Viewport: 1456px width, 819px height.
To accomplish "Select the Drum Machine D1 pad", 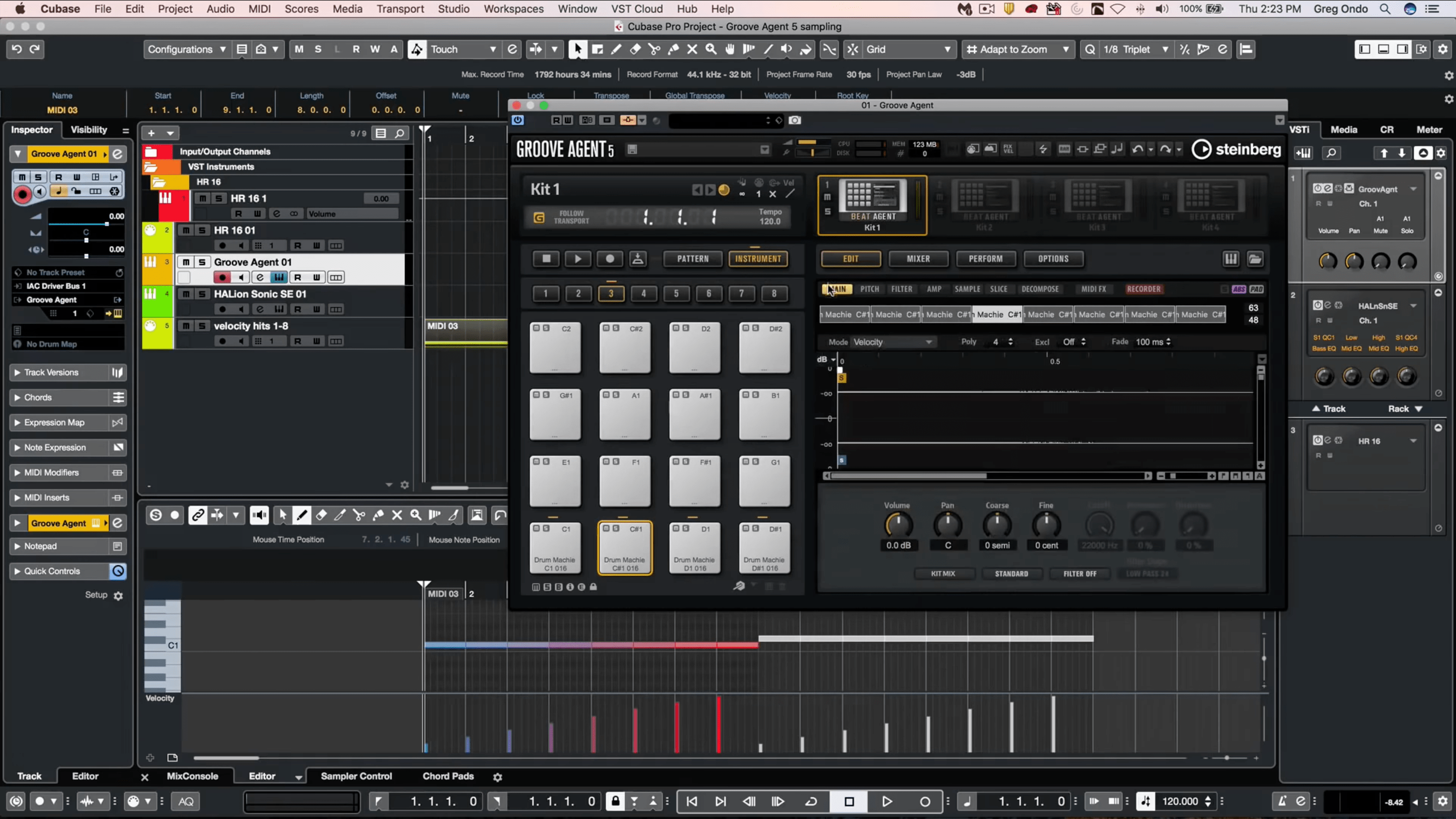I will (694, 547).
